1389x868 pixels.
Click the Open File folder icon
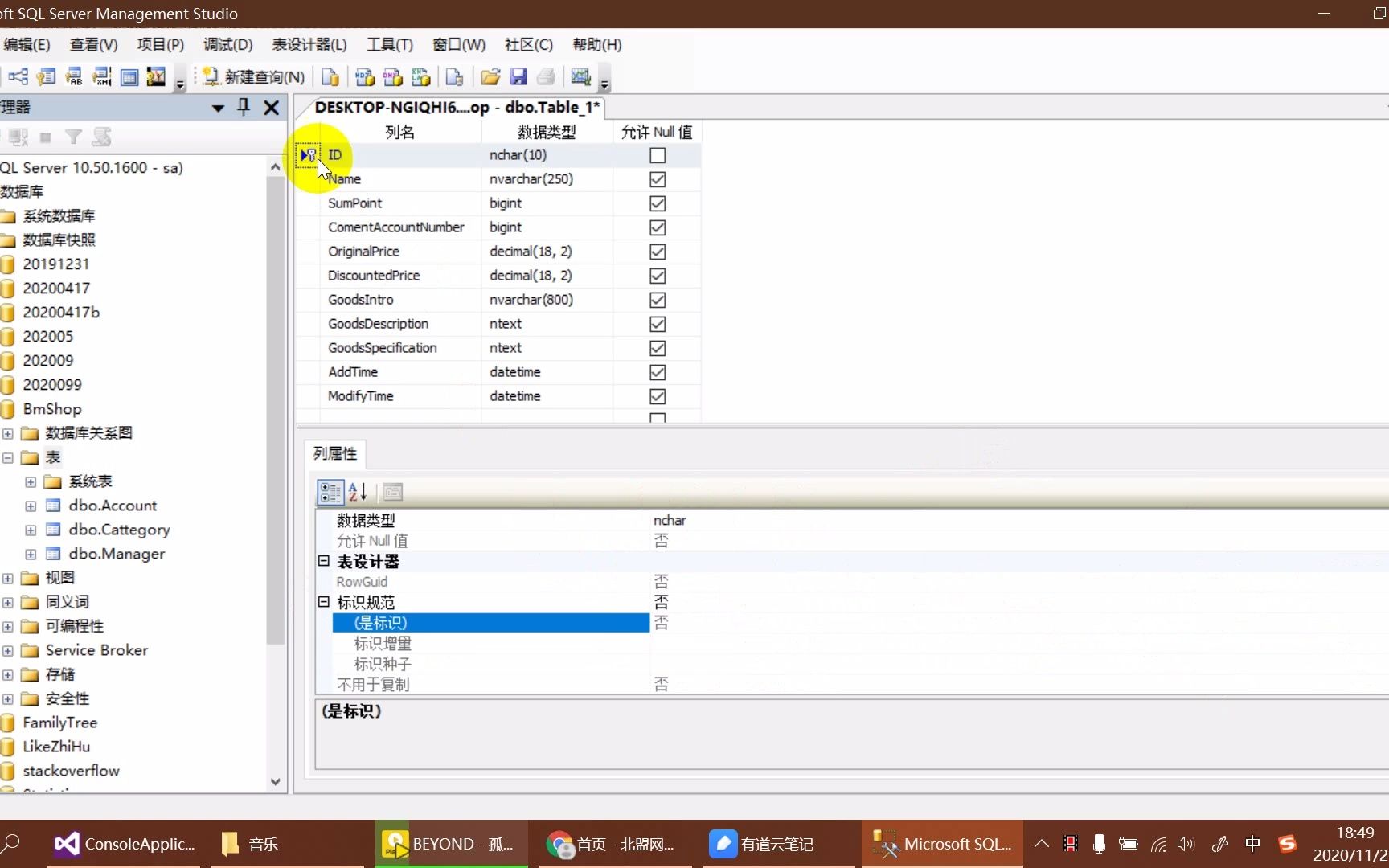(x=490, y=76)
